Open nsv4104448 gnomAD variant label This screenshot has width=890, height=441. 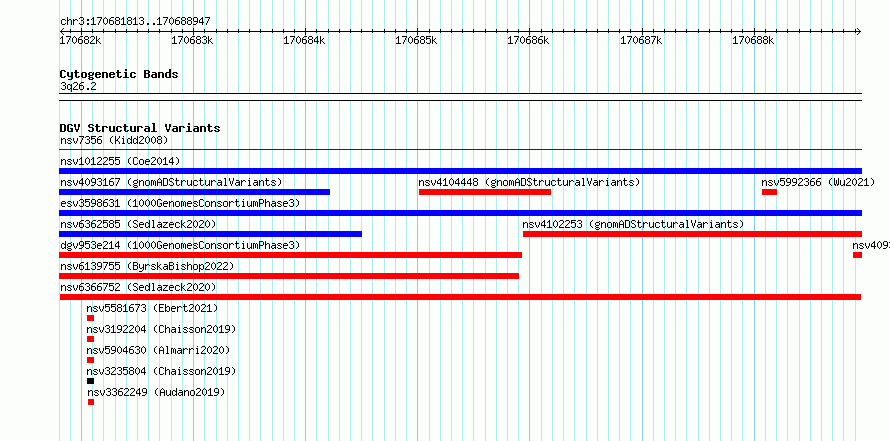click(529, 182)
